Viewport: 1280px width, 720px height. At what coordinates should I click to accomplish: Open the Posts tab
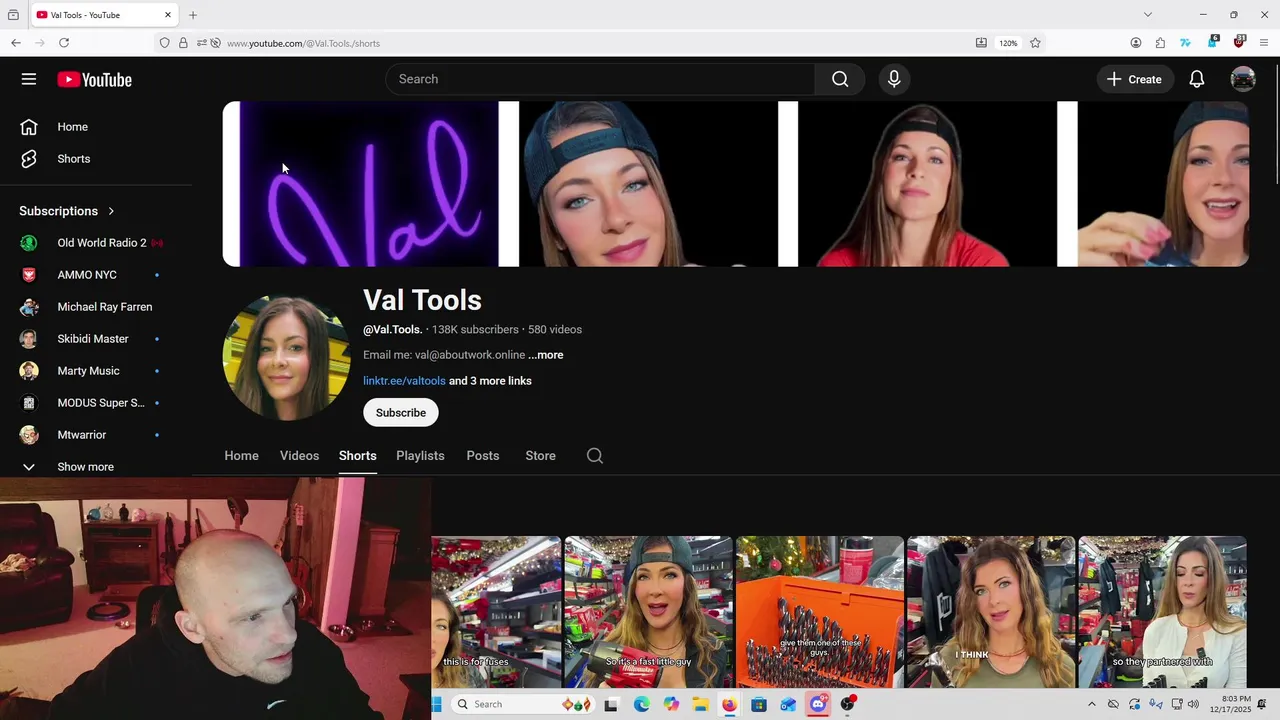[482, 456]
